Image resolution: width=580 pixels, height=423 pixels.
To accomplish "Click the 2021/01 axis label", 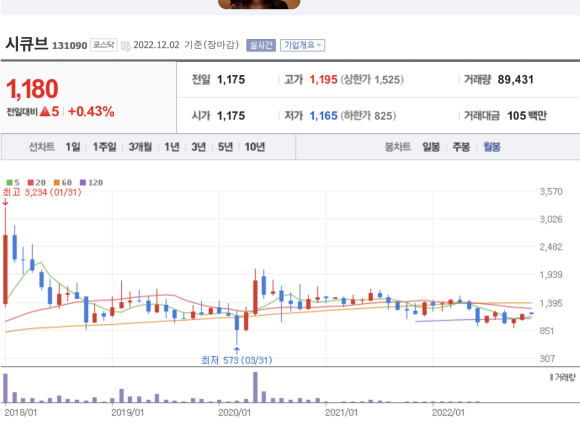I will tap(341, 413).
